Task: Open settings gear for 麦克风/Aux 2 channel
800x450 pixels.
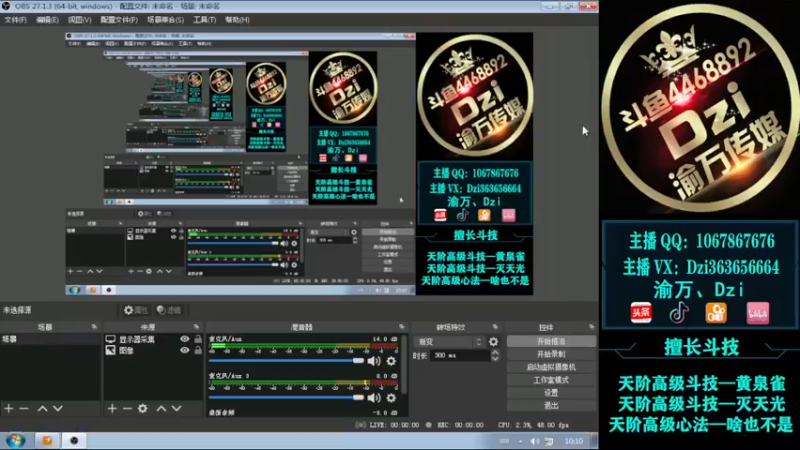Action: (391, 397)
